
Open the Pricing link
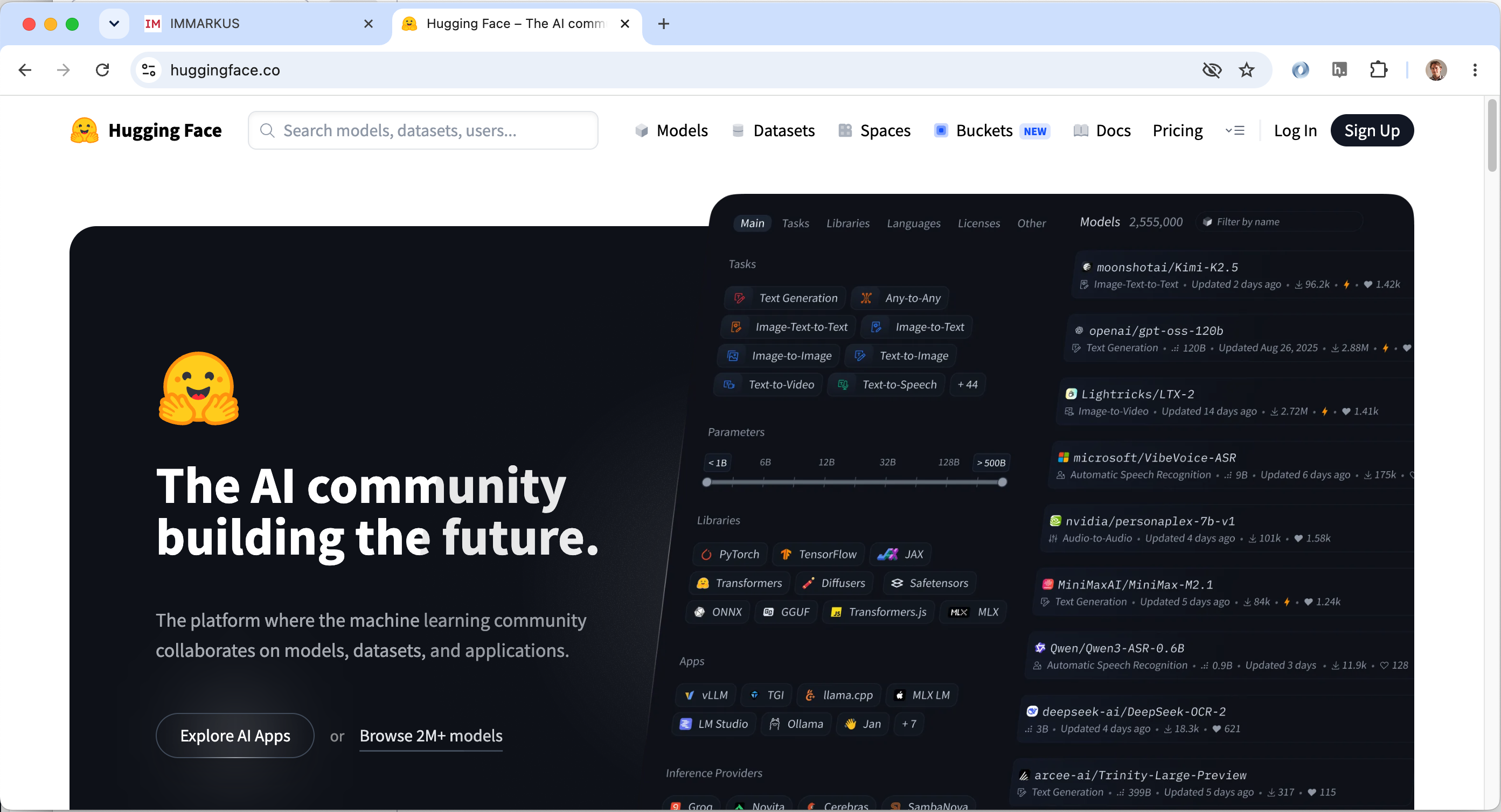tap(1177, 130)
